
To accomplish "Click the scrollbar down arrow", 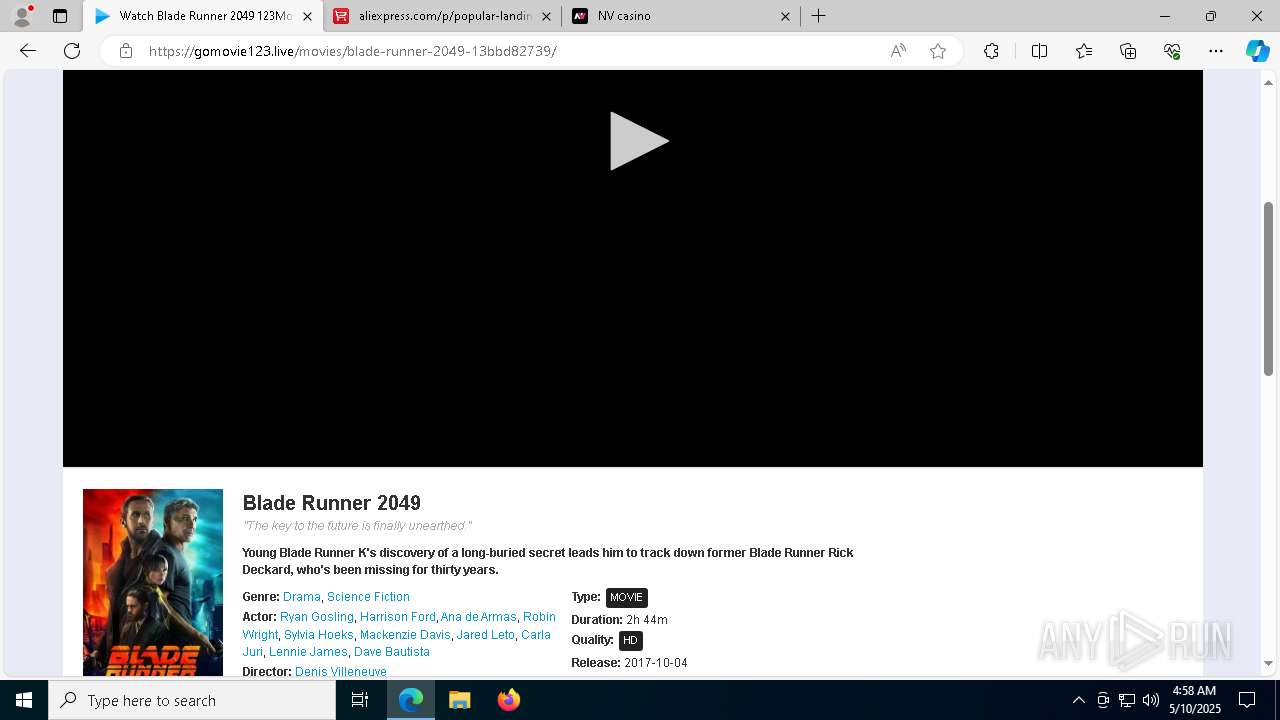I will 1268,663.
